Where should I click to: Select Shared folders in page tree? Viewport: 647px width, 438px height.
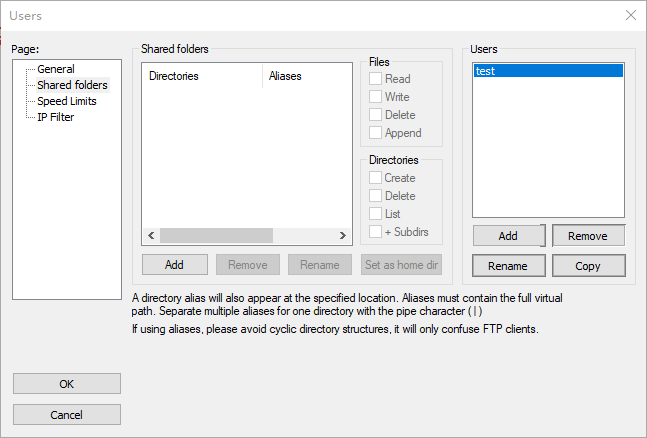coord(72,85)
